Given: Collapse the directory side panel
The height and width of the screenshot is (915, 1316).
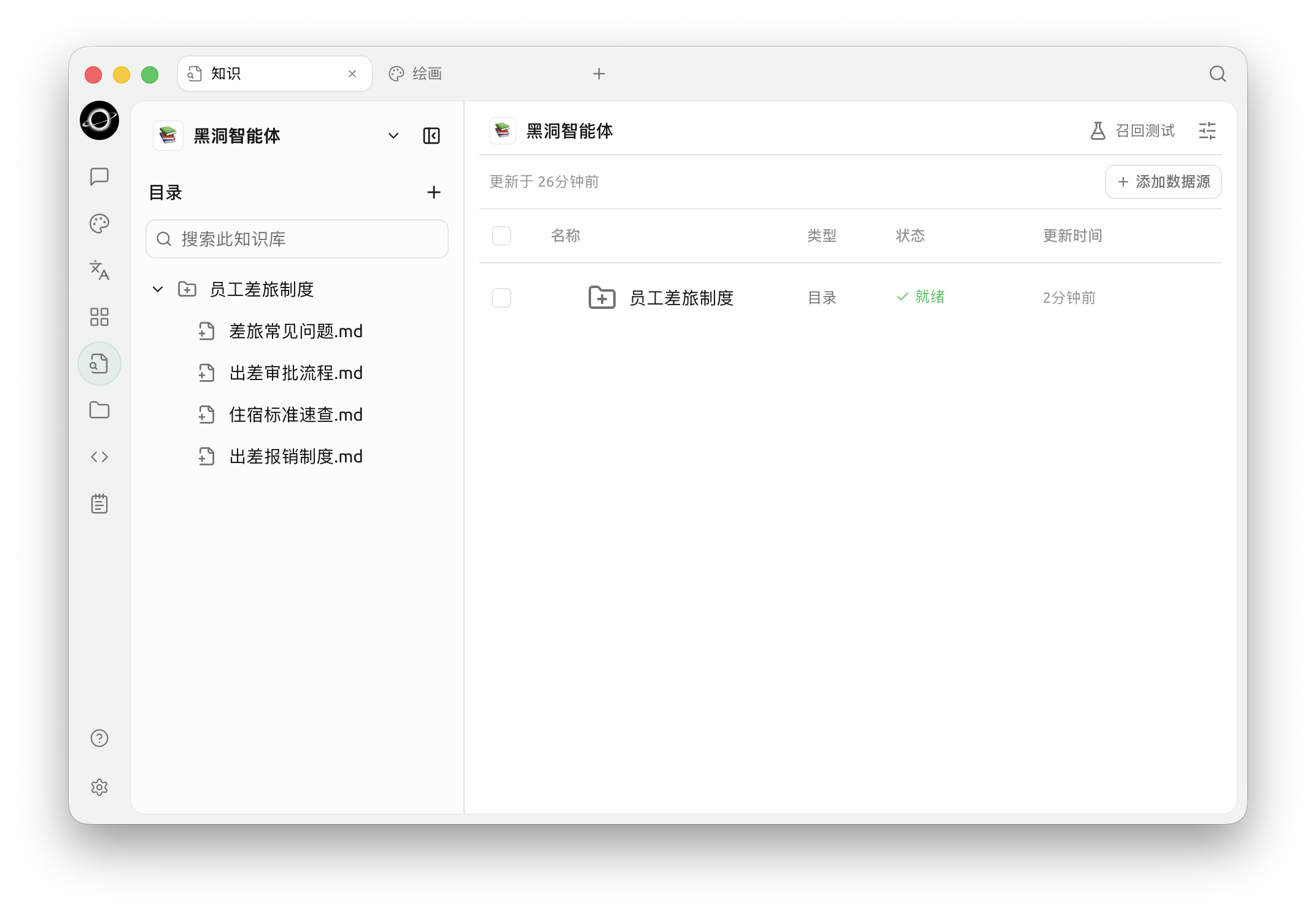Looking at the screenshot, I should 432,136.
